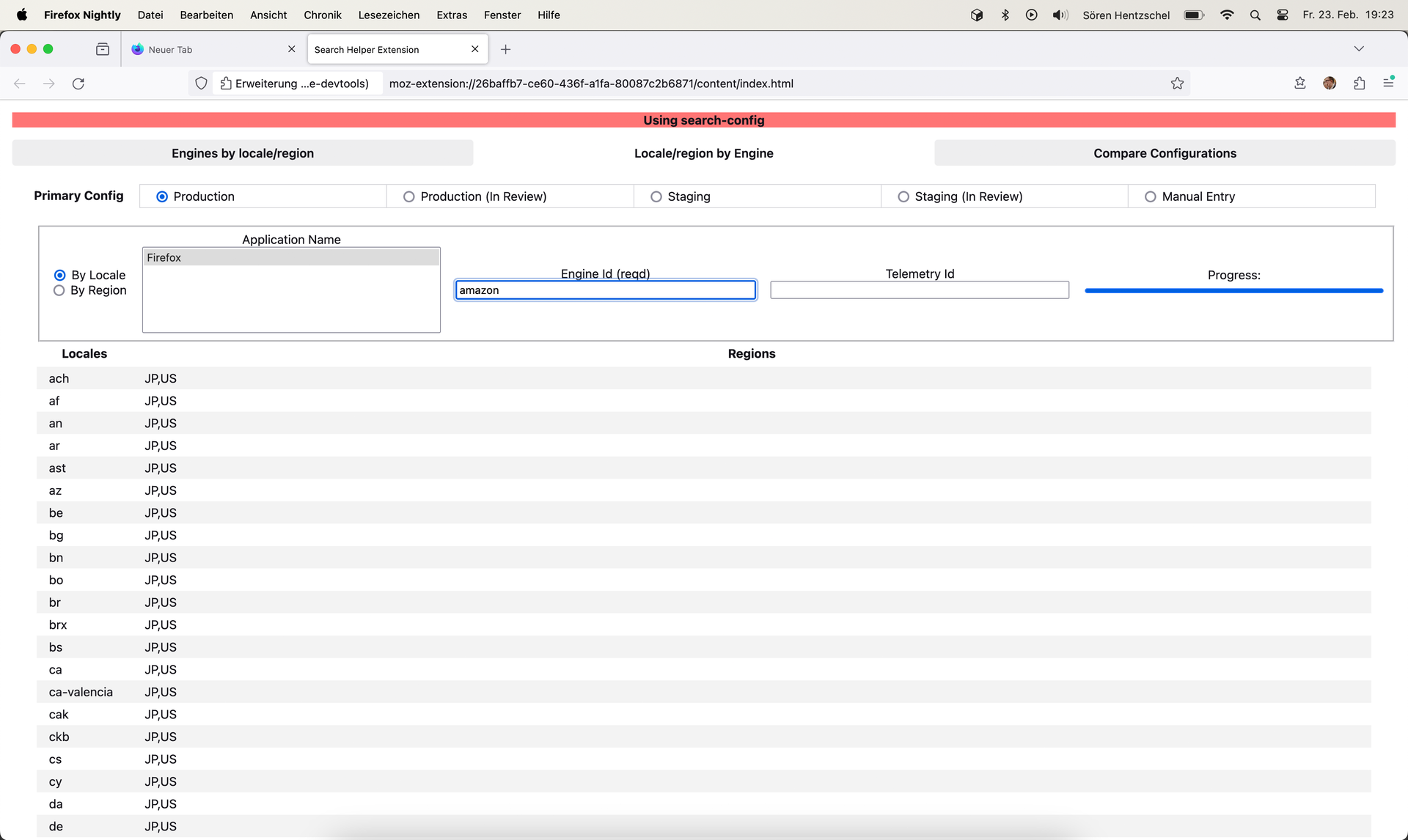Choose Manual Entry primary config
Screen dimensions: 1408x840
pyautogui.click(x=1151, y=196)
